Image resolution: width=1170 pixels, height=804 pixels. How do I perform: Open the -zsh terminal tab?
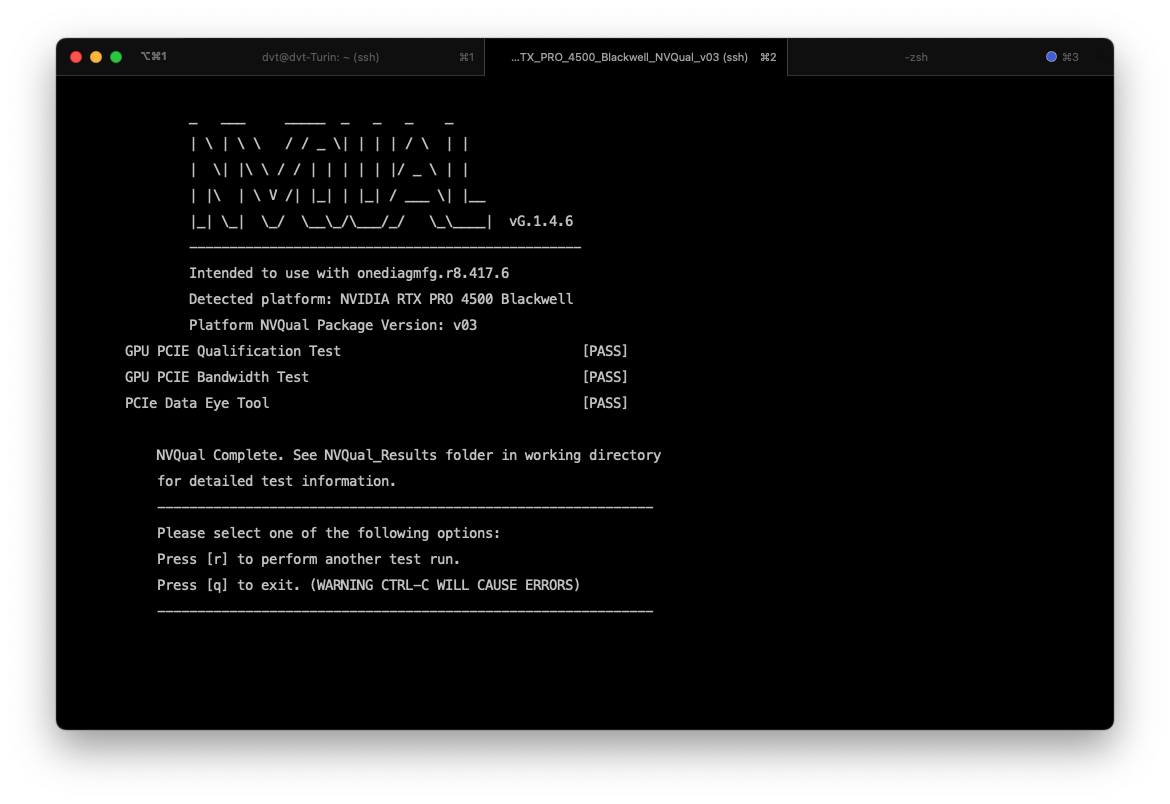pyautogui.click(x=915, y=57)
